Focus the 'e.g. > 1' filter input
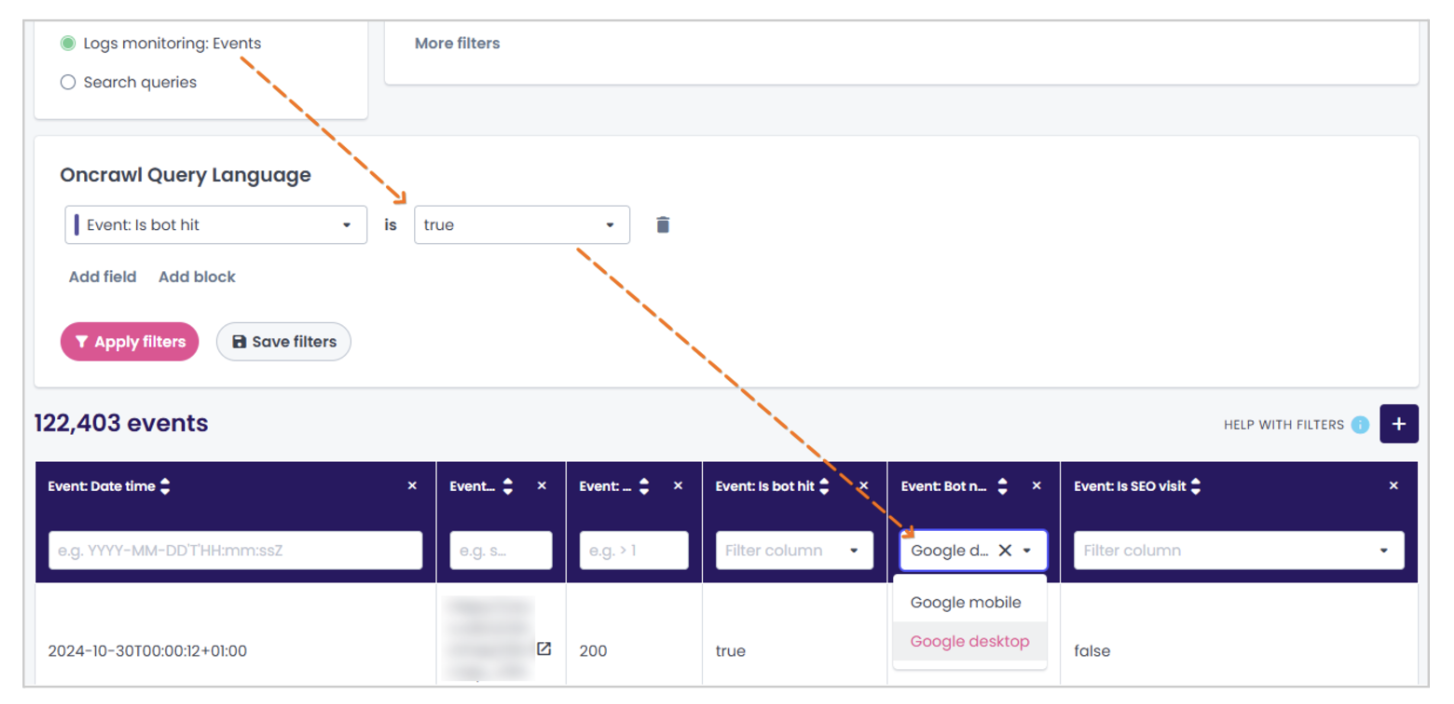 point(634,550)
